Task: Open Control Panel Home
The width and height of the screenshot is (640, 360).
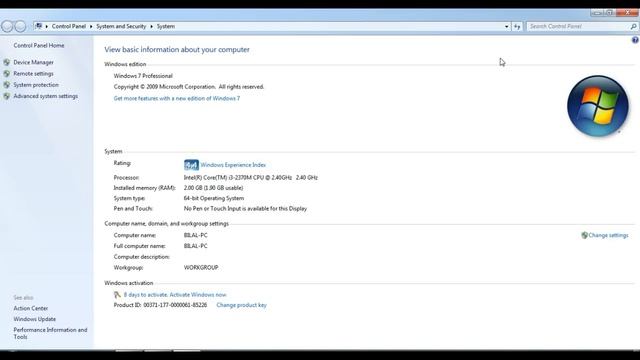Action: (x=39, y=46)
